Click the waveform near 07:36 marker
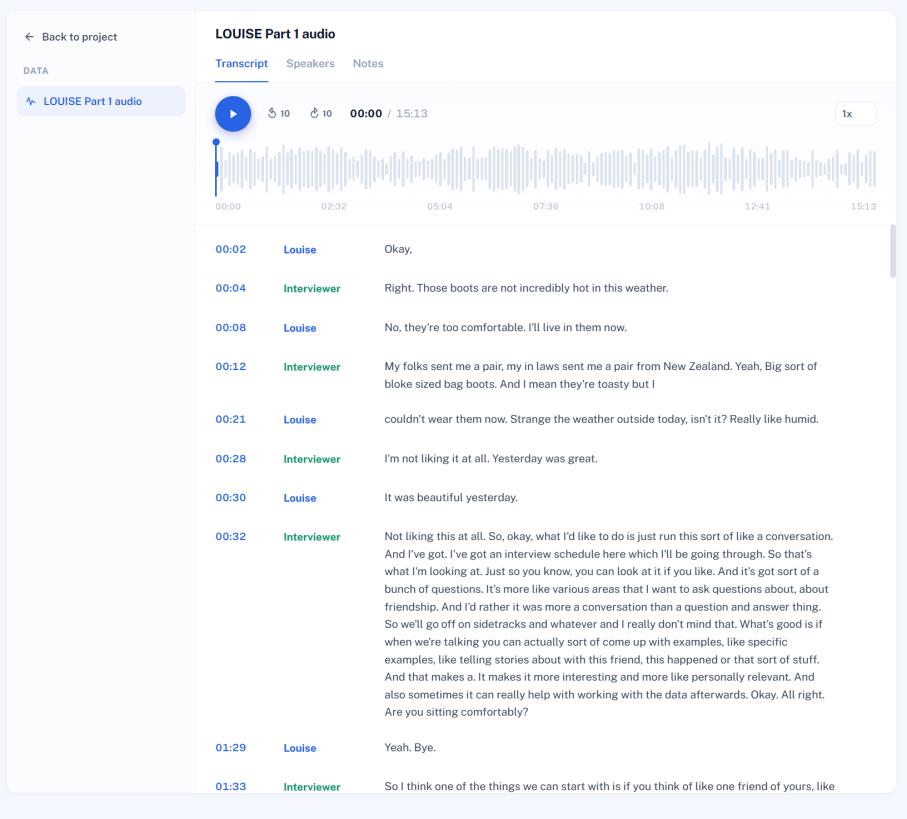The width and height of the screenshot is (907, 819). point(546,168)
